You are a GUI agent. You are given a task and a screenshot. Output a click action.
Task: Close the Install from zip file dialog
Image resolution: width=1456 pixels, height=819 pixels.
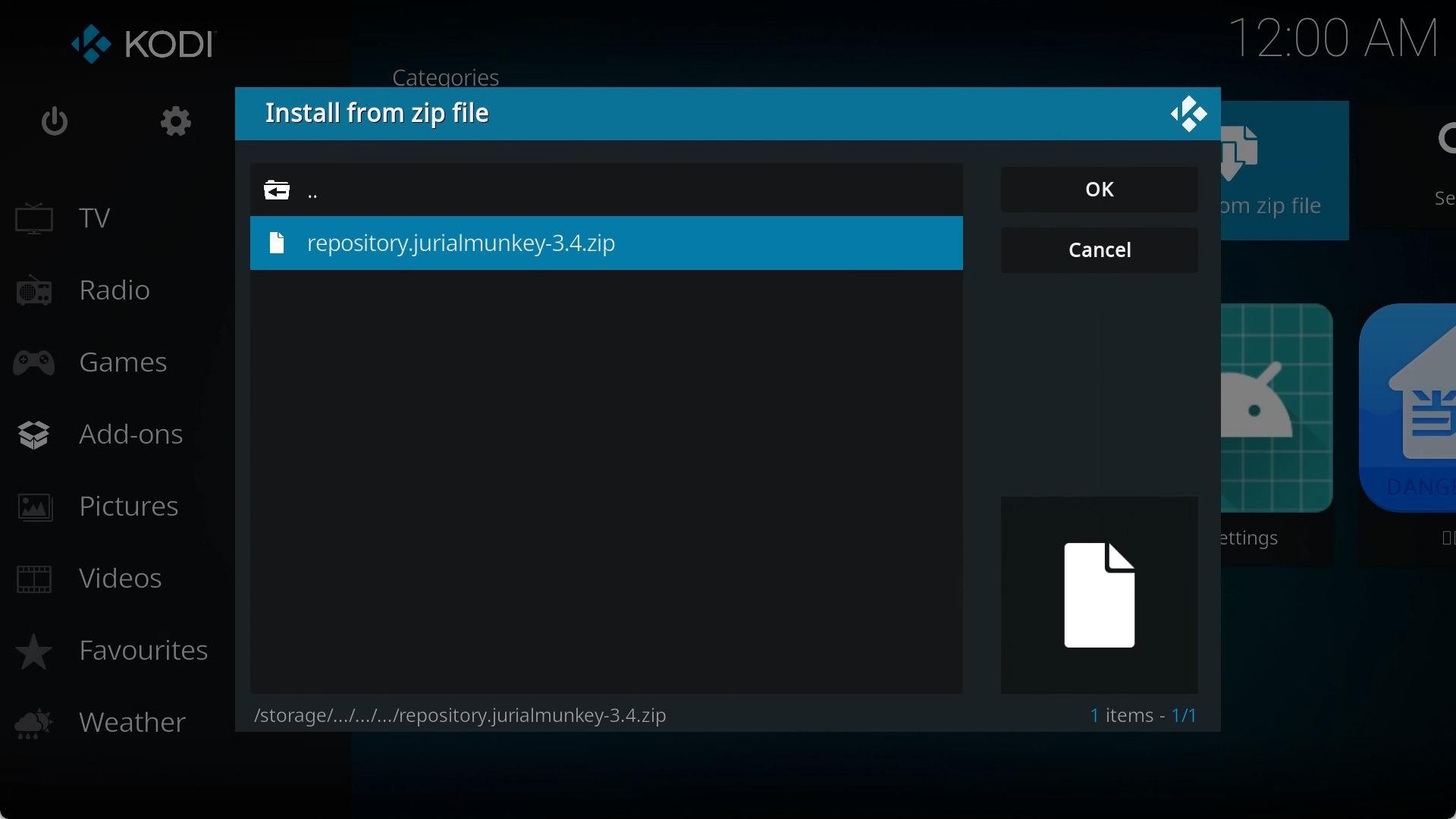tap(1188, 115)
